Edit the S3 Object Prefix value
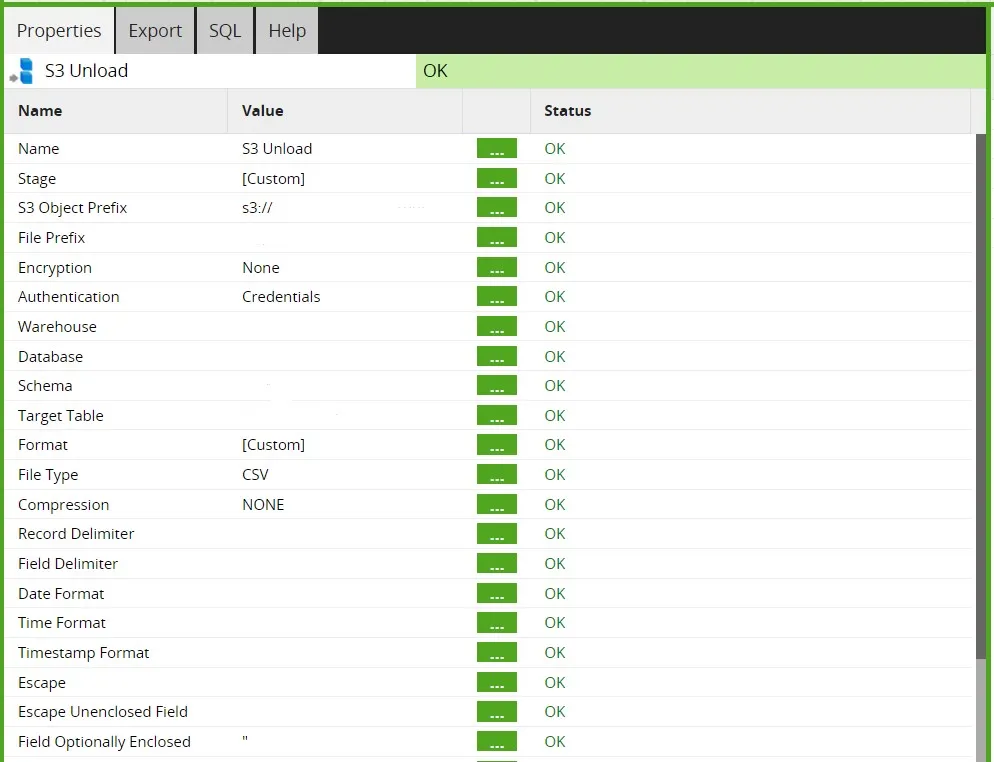Screen dimensions: 994x762 click(496, 207)
